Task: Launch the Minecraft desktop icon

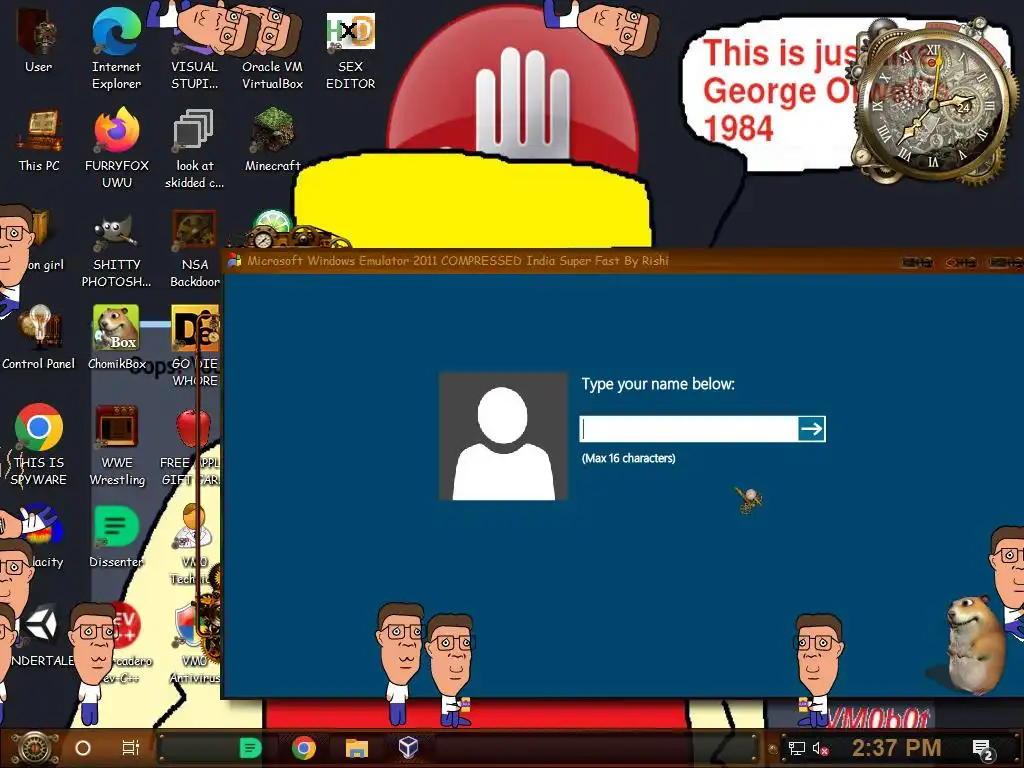Action: (272, 140)
